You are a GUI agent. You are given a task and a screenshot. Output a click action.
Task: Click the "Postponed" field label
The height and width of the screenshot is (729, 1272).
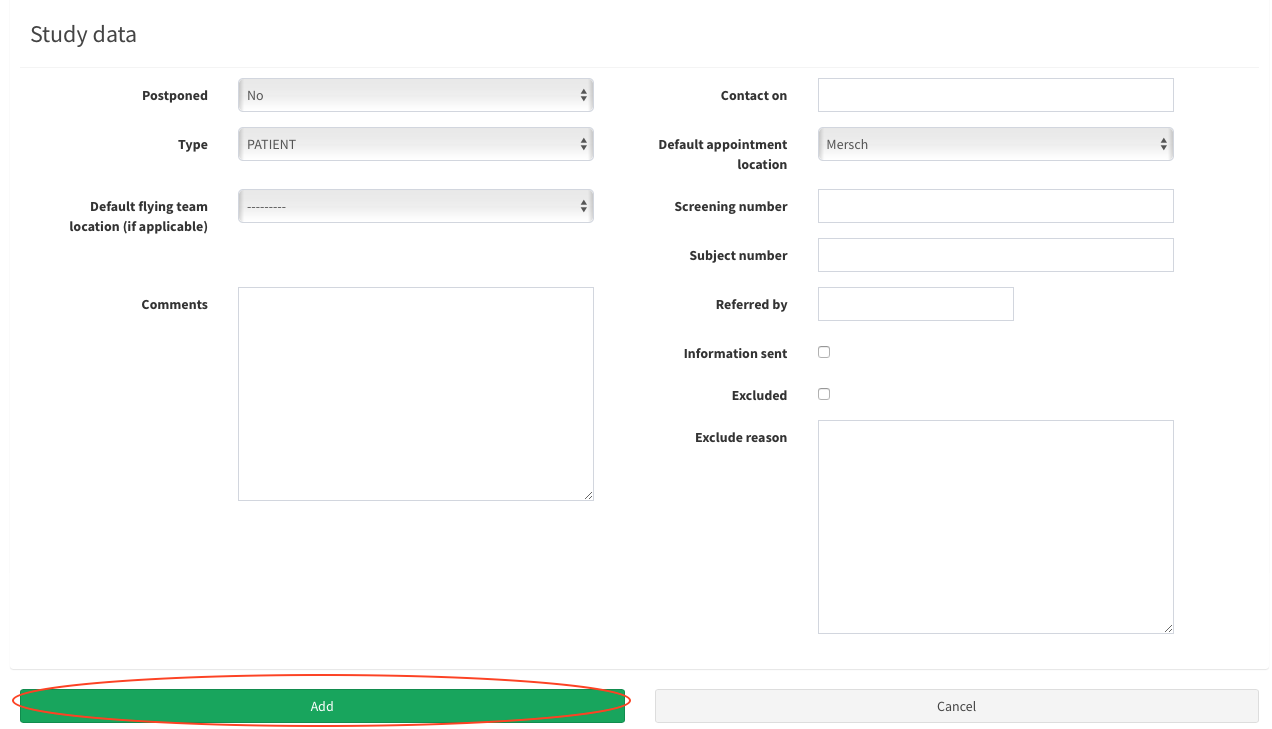[x=175, y=96]
